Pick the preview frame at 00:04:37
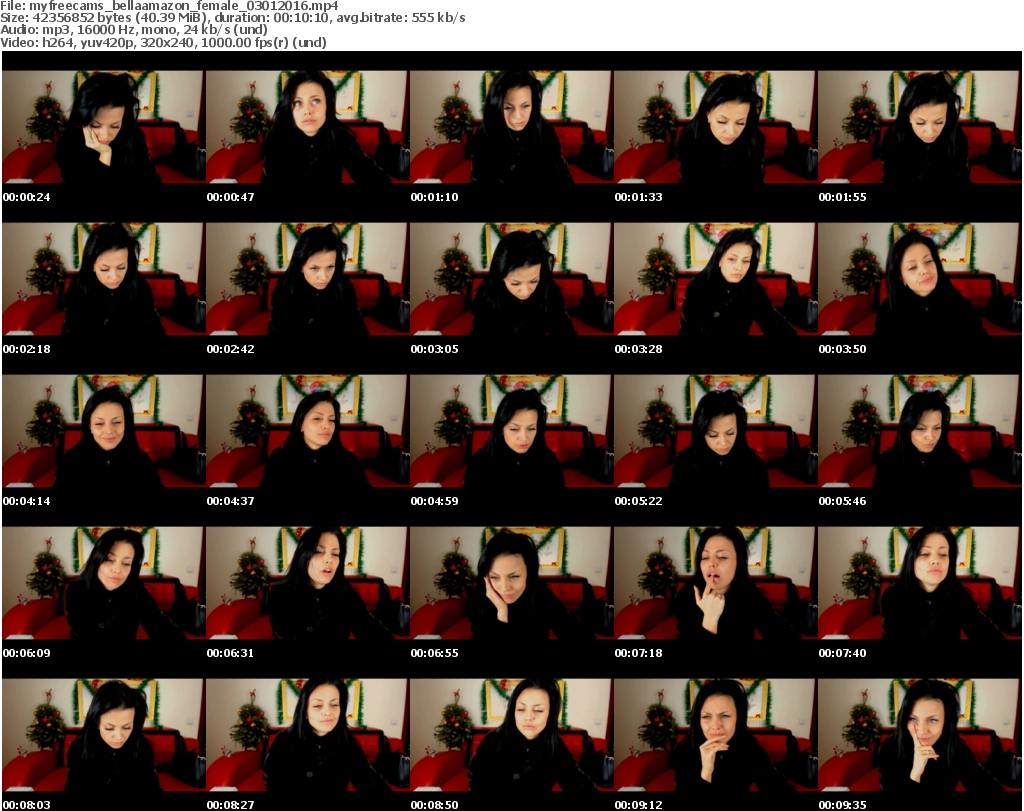The image size is (1024, 811). [x=308, y=432]
